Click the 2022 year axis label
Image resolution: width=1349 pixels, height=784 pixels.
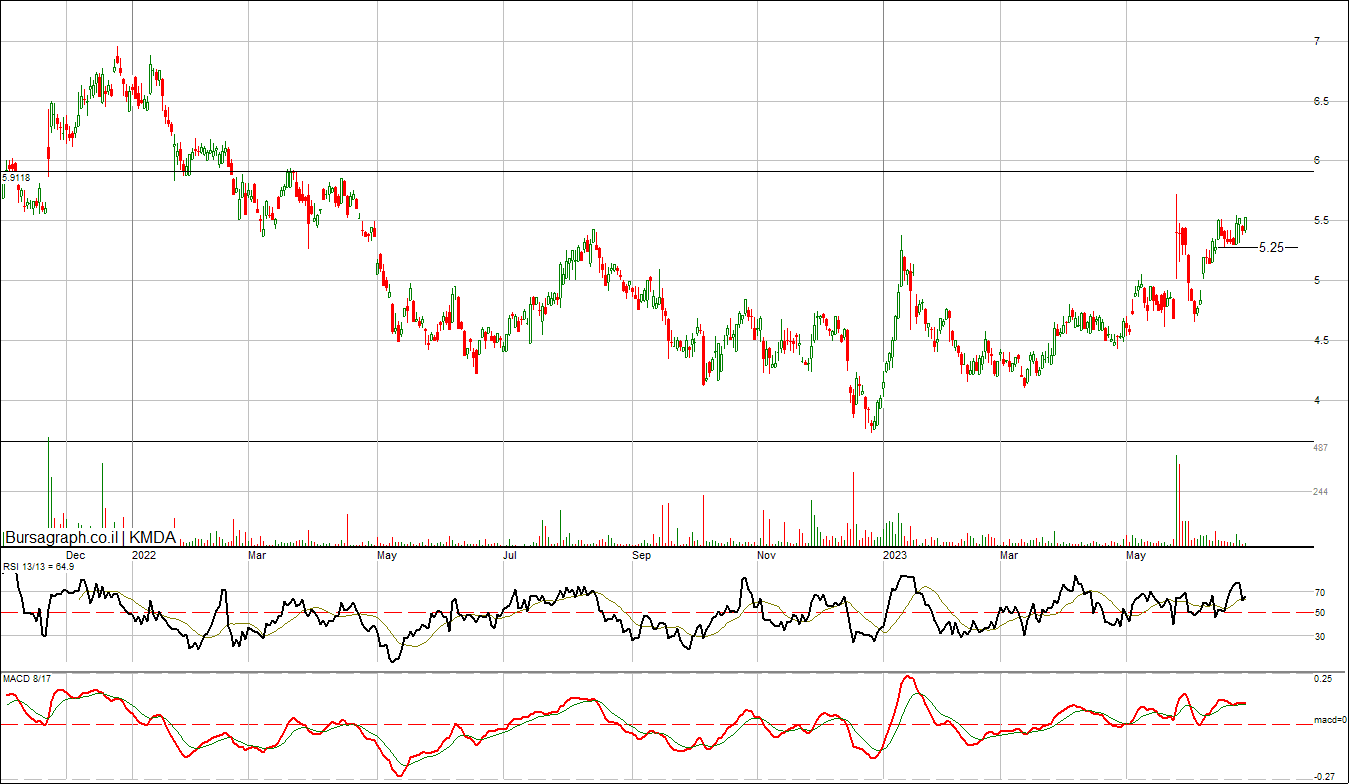coord(144,554)
